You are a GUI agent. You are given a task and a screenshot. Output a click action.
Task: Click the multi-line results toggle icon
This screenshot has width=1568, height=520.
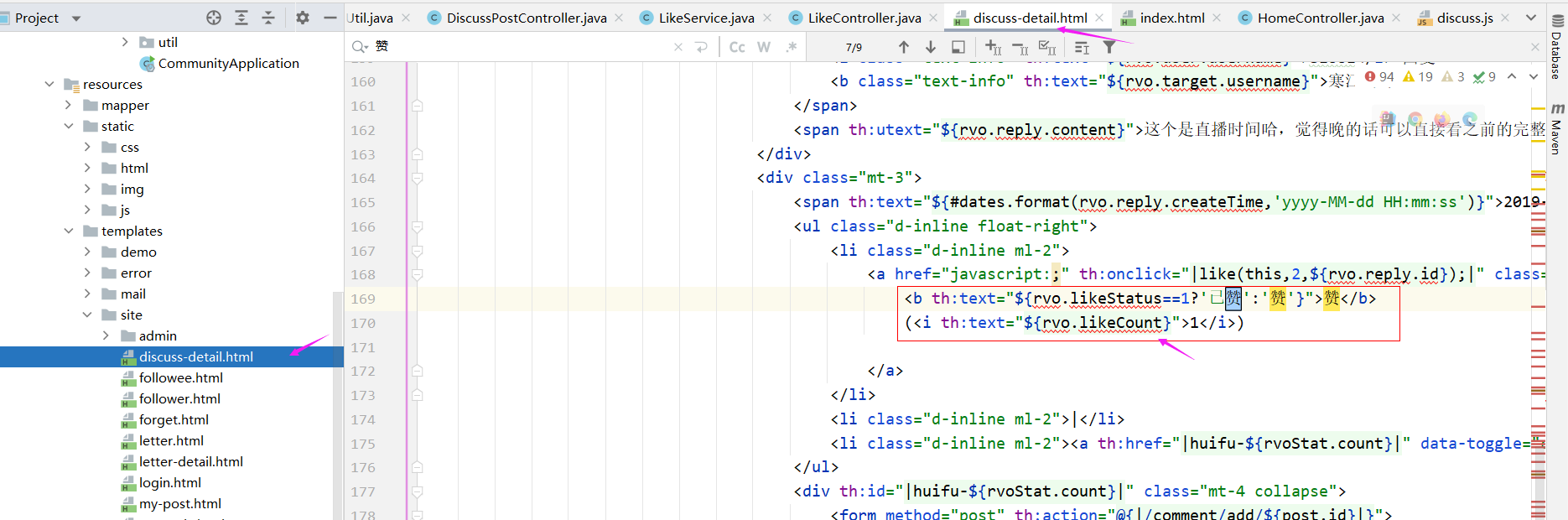pyautogui.click(x=1082, y=48)
